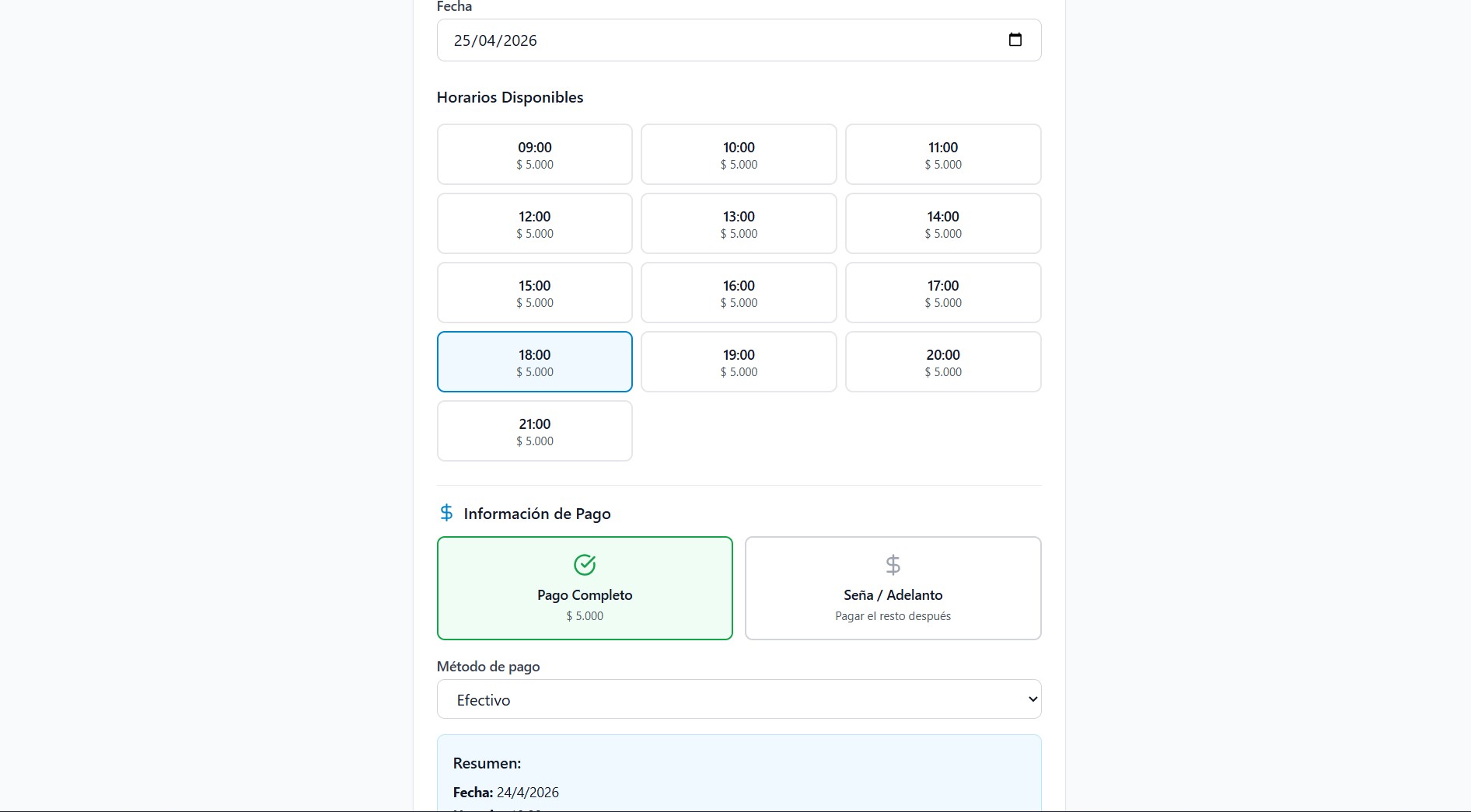
Task: Book the 14:00 time slot
Action: (943, 224)
